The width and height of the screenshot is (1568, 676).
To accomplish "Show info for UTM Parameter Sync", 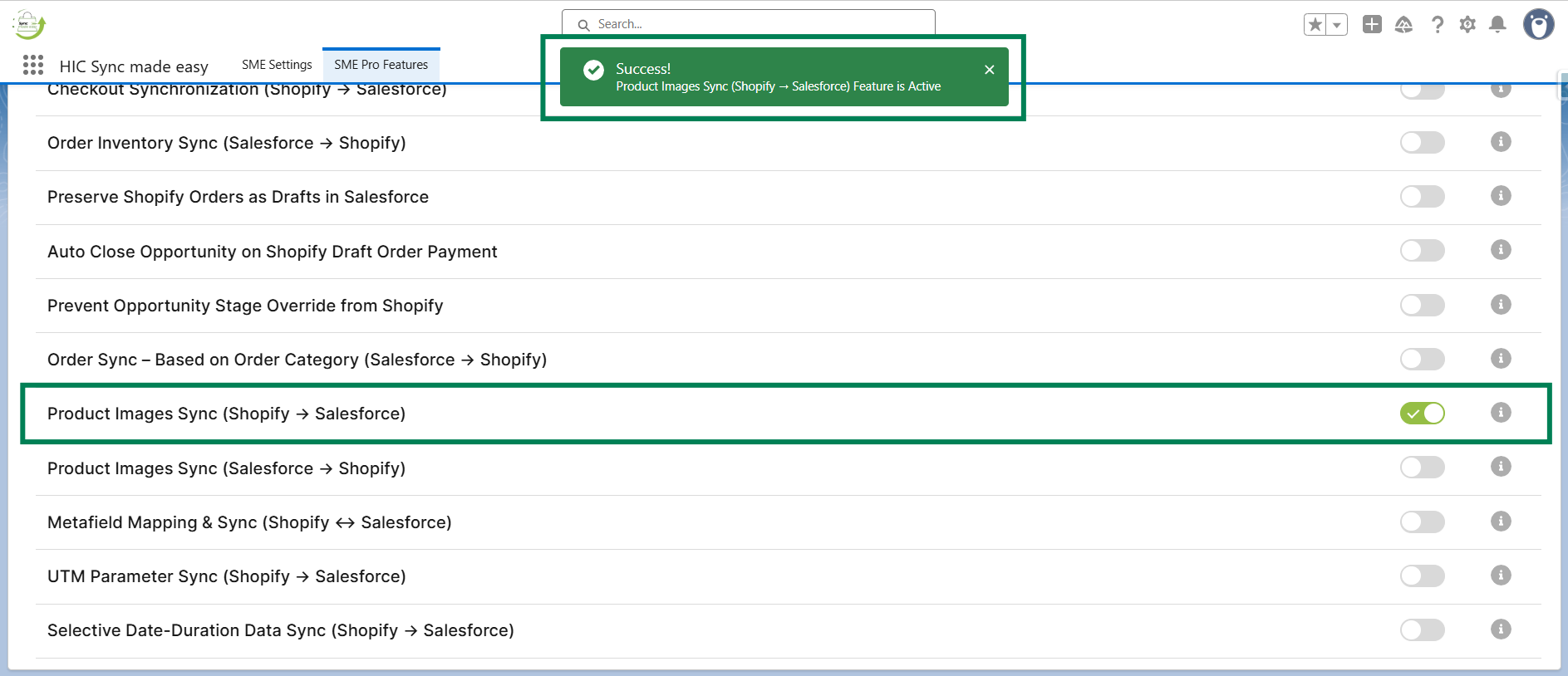I will click(x=1501, y=575).
